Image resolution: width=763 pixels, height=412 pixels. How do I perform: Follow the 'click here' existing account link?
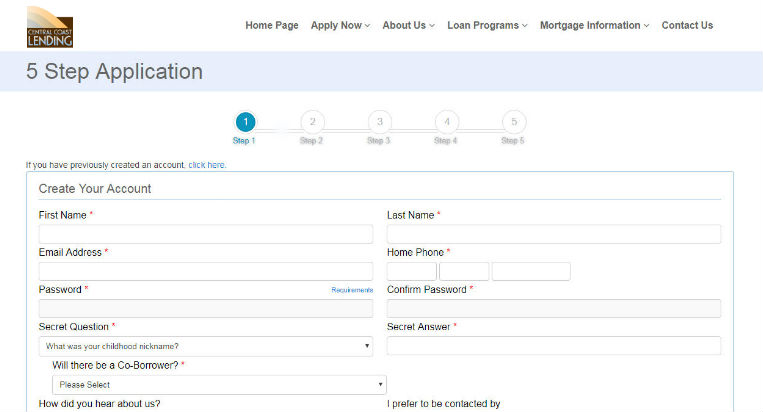[x=207, y=165]
